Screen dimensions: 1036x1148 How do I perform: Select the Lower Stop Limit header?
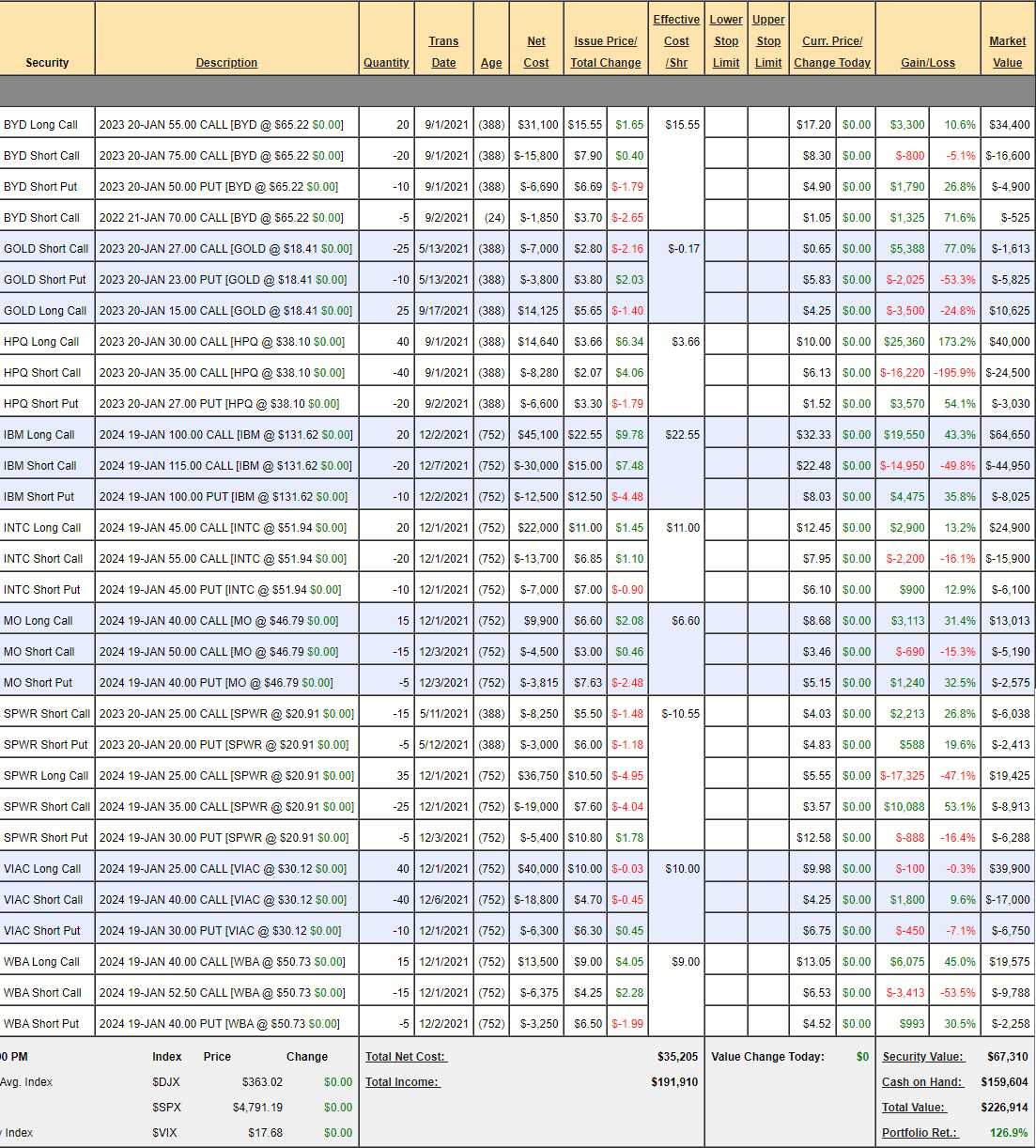point(726,41)
